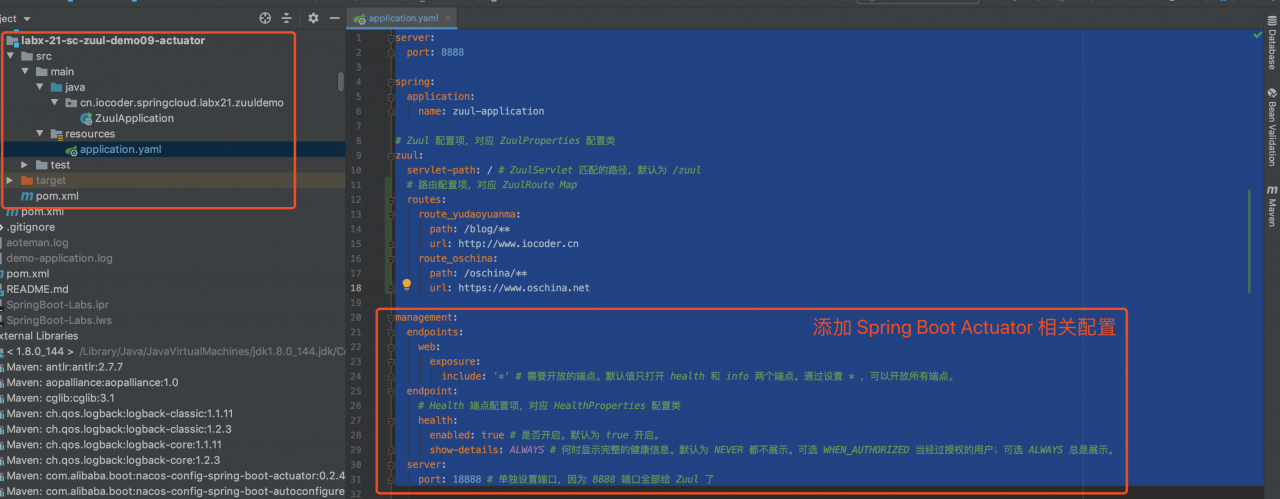
Task: Click the src folder icon
Action: point(26,56)
